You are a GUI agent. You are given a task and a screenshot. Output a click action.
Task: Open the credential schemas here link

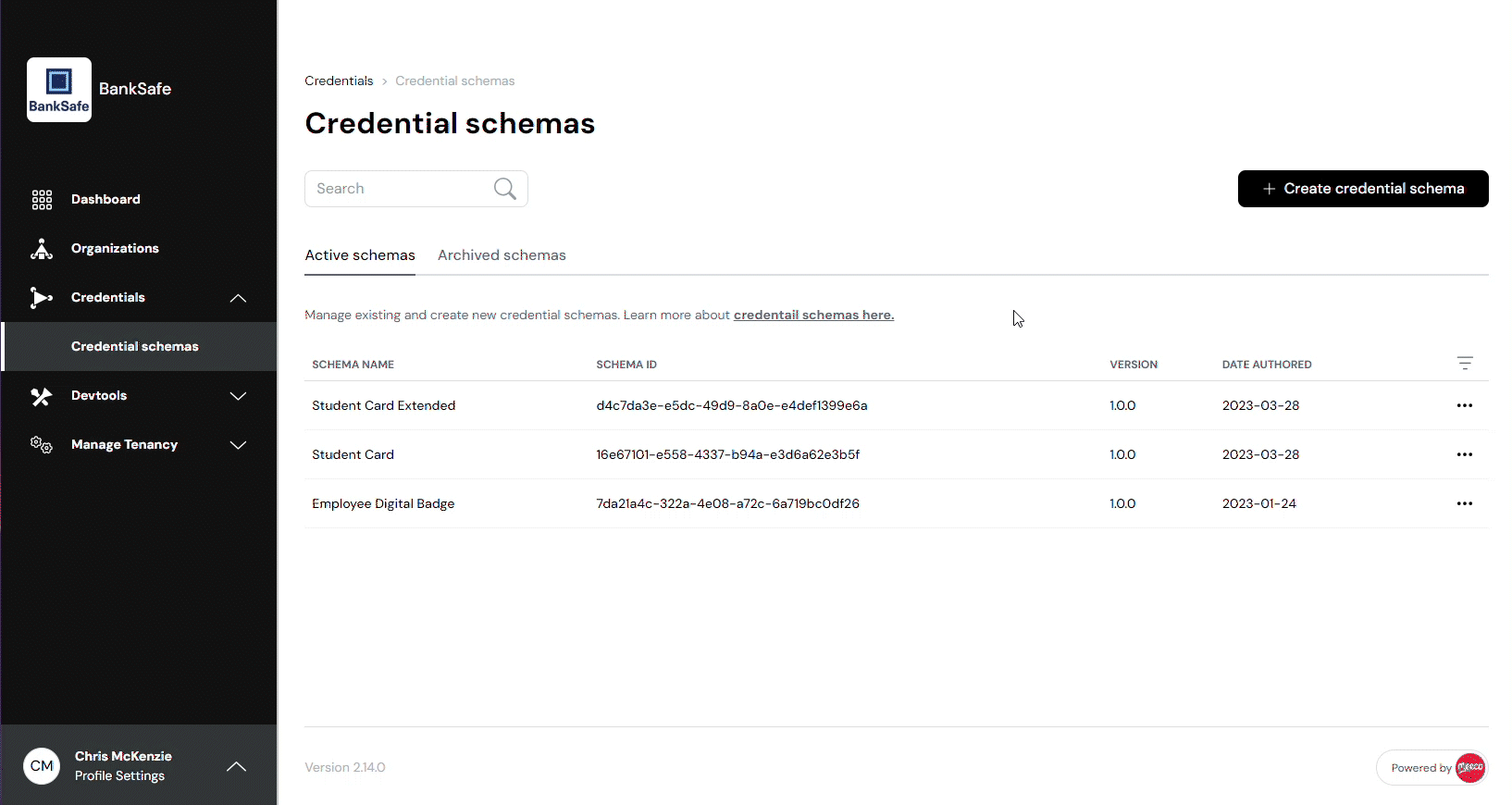[x=813, y=315]
